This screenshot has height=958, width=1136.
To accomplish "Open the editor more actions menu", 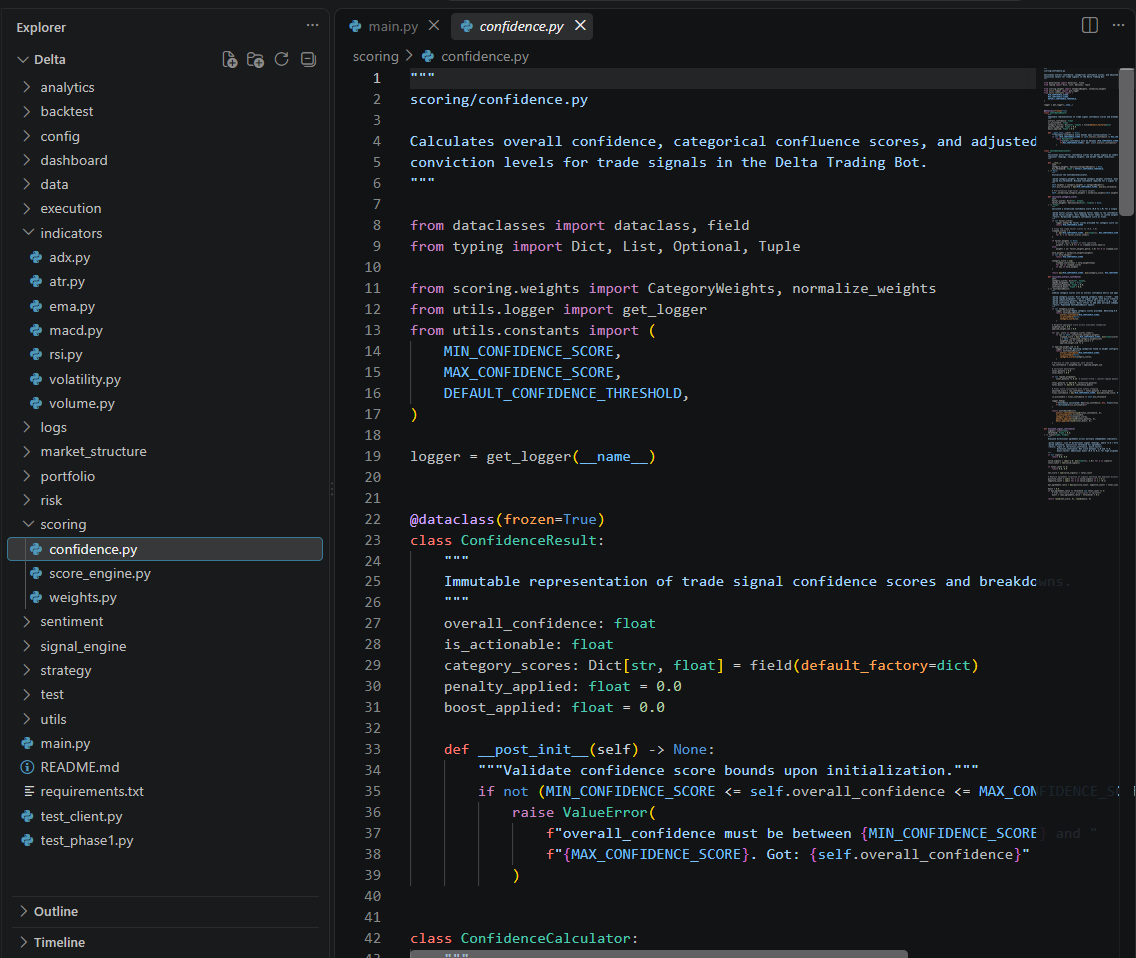I will point(1119,25).
